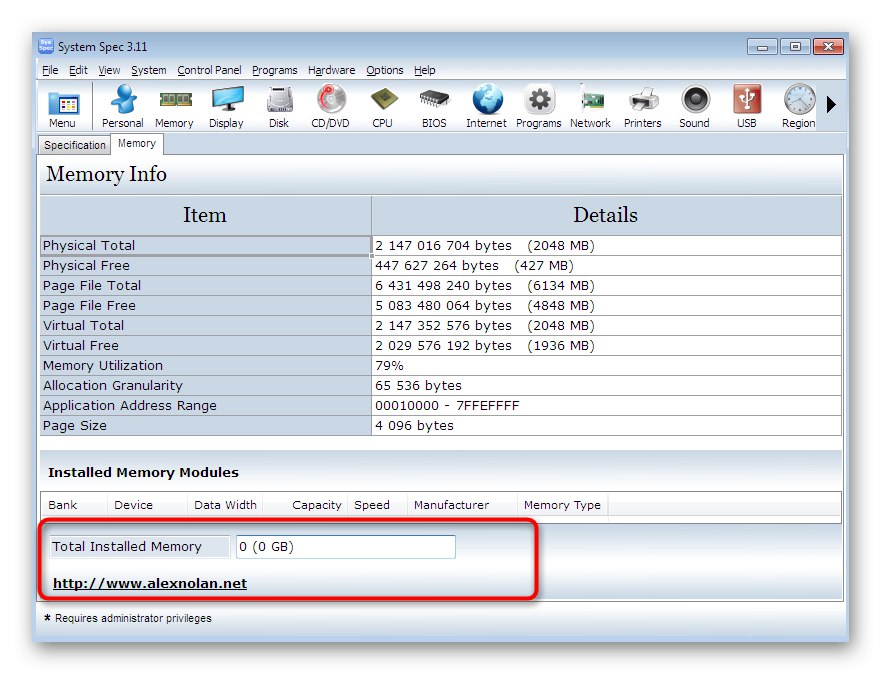Visit the www.alexnolan.net link

coord(150,584)
